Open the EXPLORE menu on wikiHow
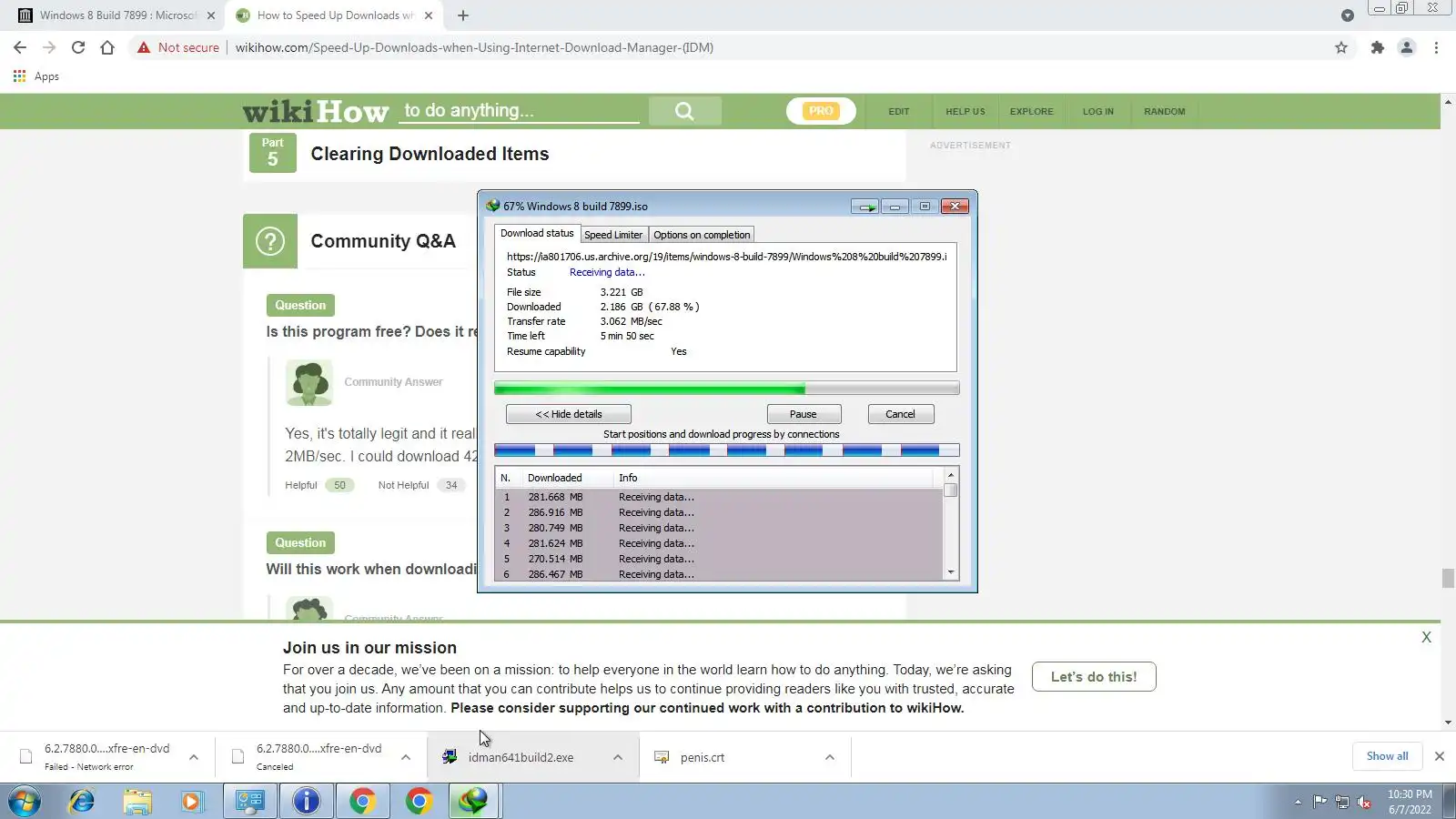The image size is (1456, 819). coord(1031,111)
